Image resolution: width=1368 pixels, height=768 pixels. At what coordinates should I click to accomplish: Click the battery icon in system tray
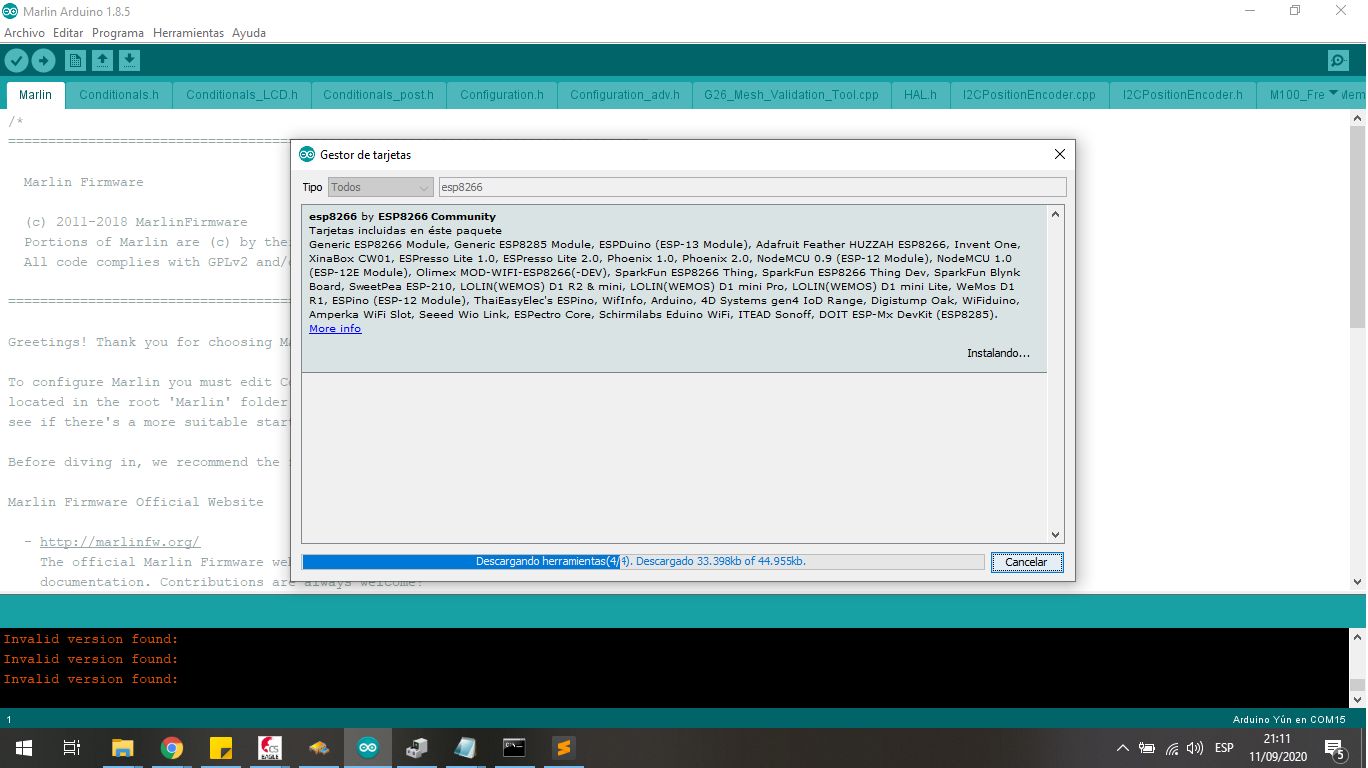click(x=1147, y=748)
